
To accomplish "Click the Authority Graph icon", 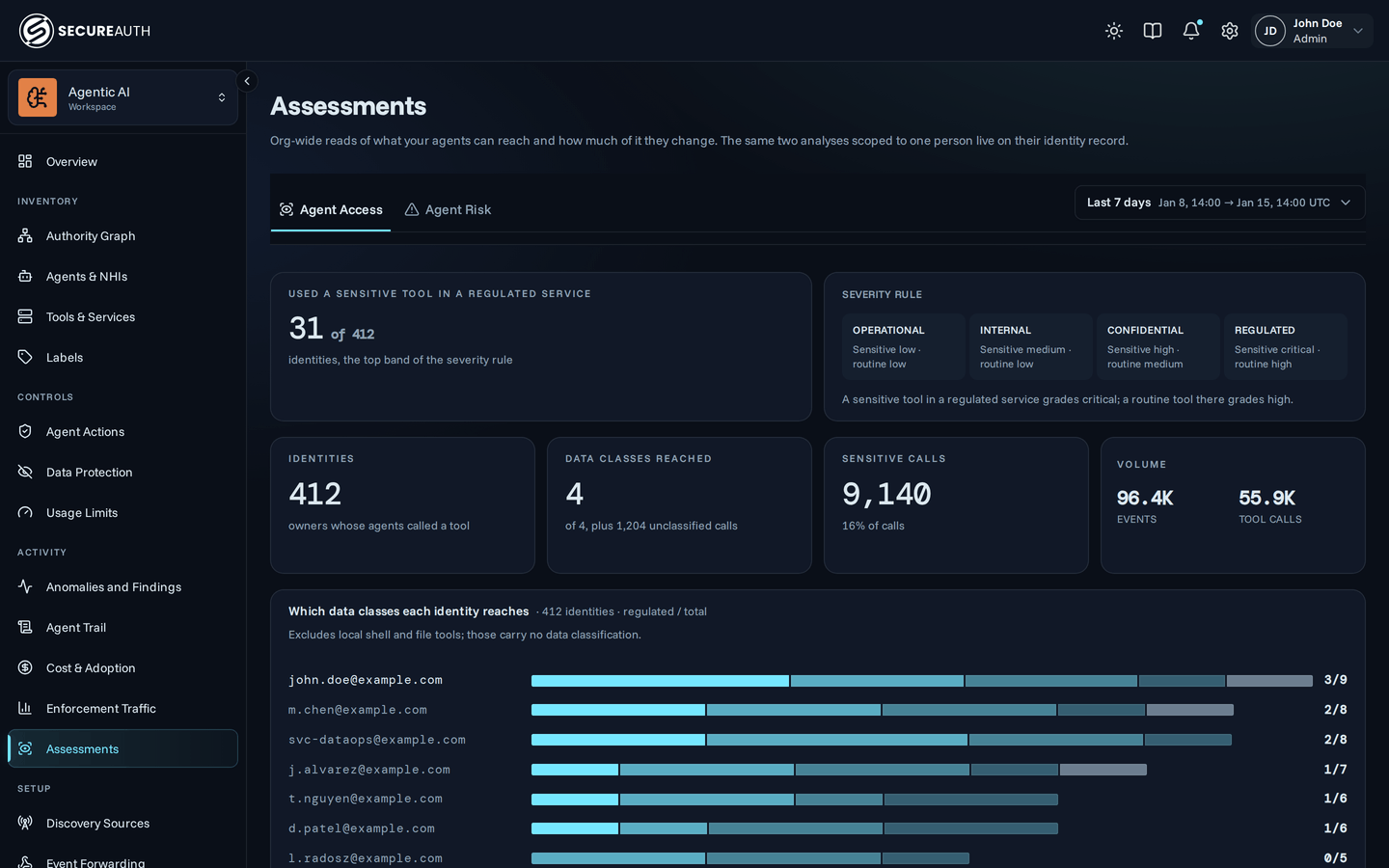I will [x=25, y=235].
